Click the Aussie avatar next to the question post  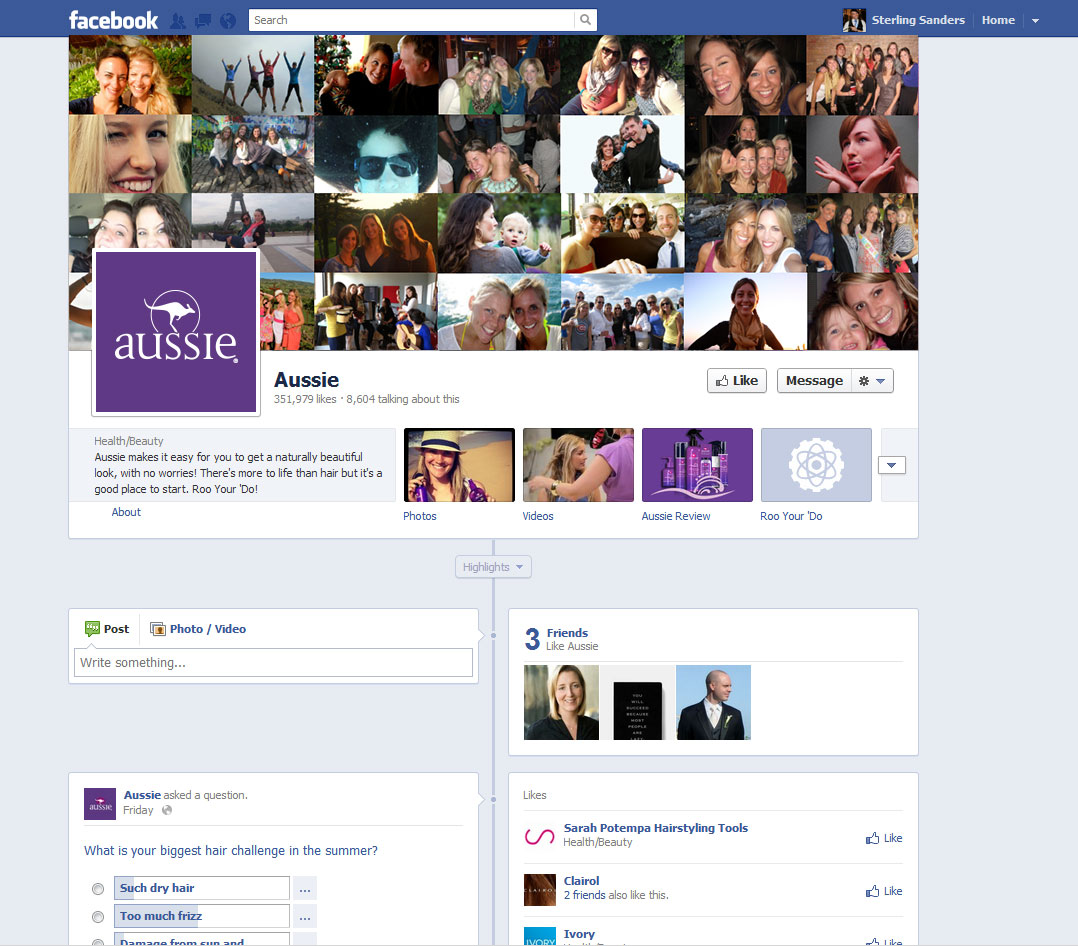point(100,804)
